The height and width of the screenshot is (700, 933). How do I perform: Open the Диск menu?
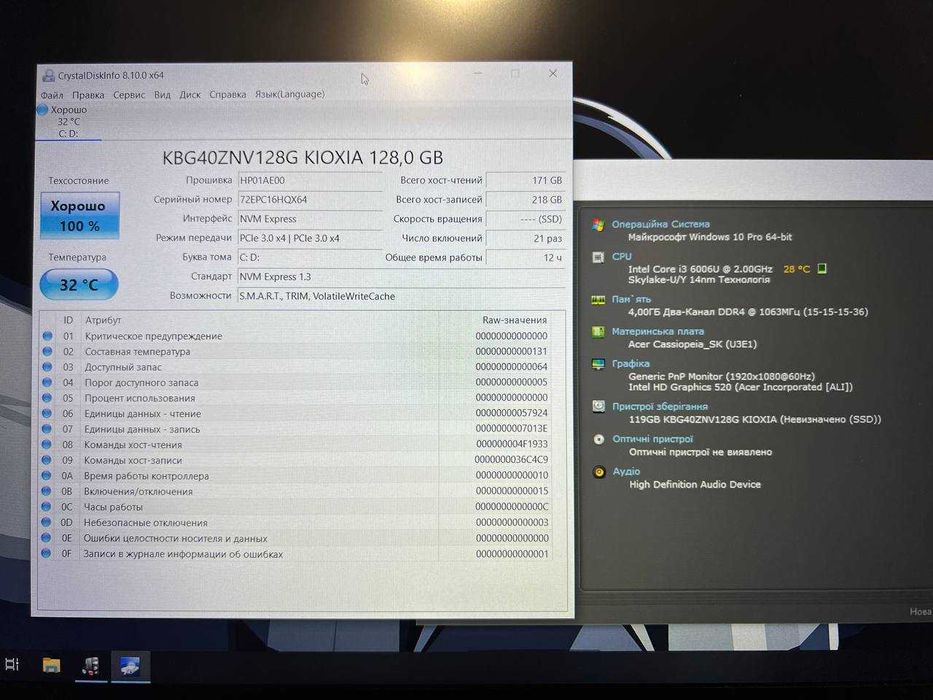(x=190, y=95)
